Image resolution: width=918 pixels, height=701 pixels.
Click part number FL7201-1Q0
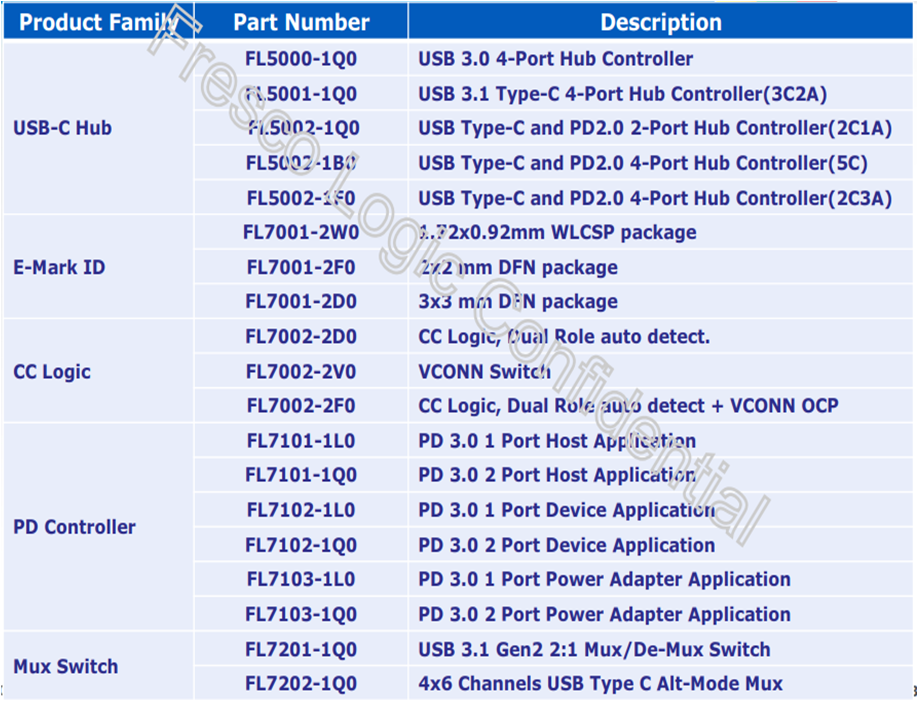(301, 649)
